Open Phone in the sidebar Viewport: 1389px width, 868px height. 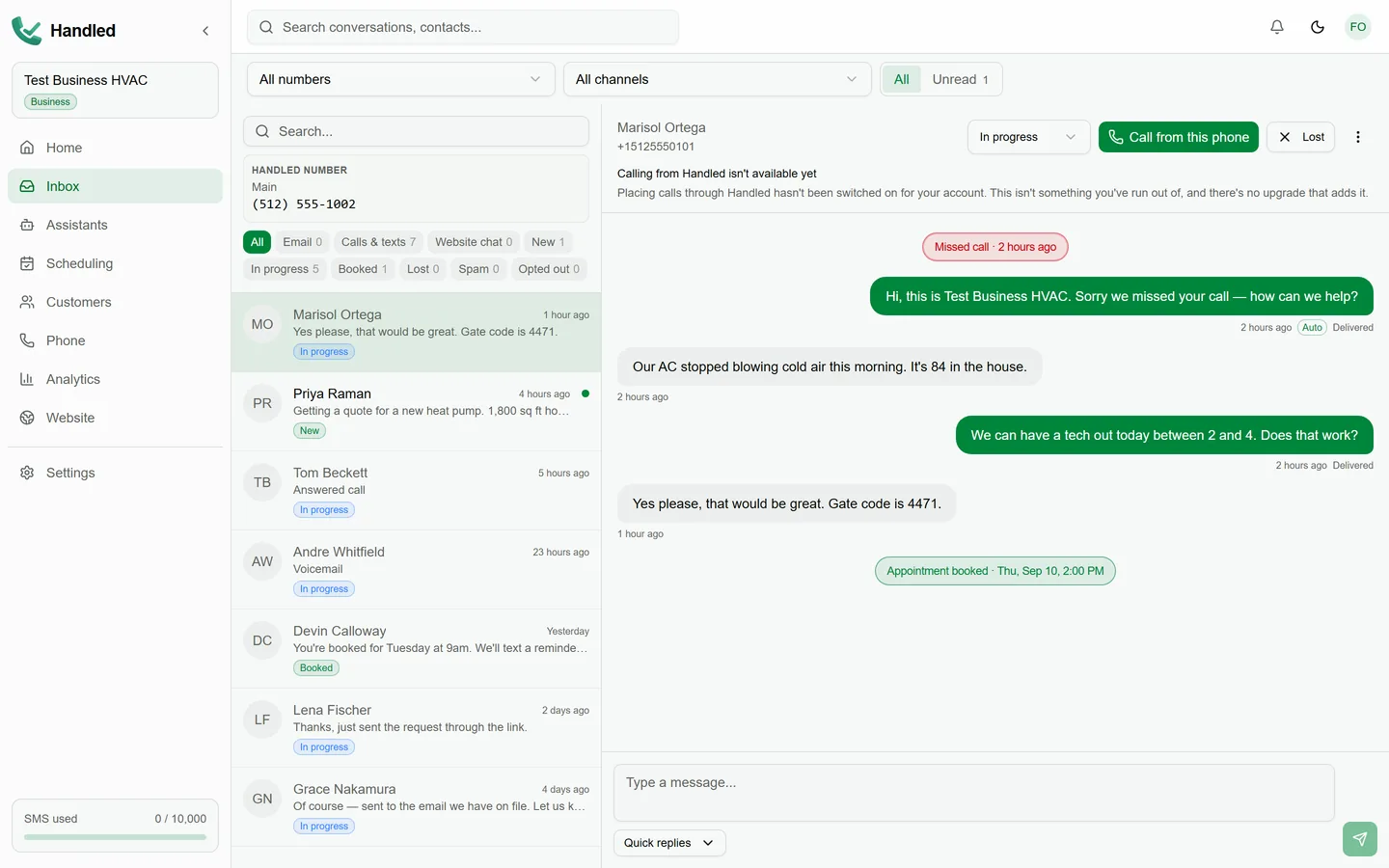click(x=115, y=340)
